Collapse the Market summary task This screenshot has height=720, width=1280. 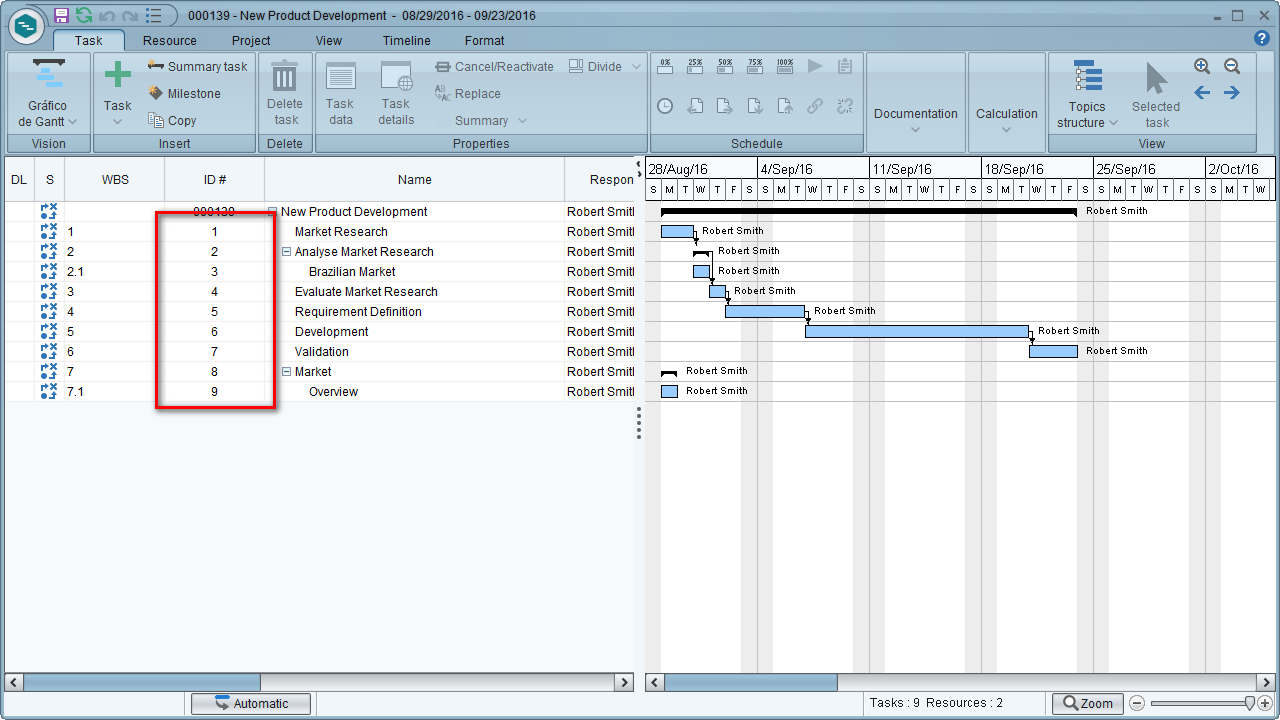(x=287, y=372)
